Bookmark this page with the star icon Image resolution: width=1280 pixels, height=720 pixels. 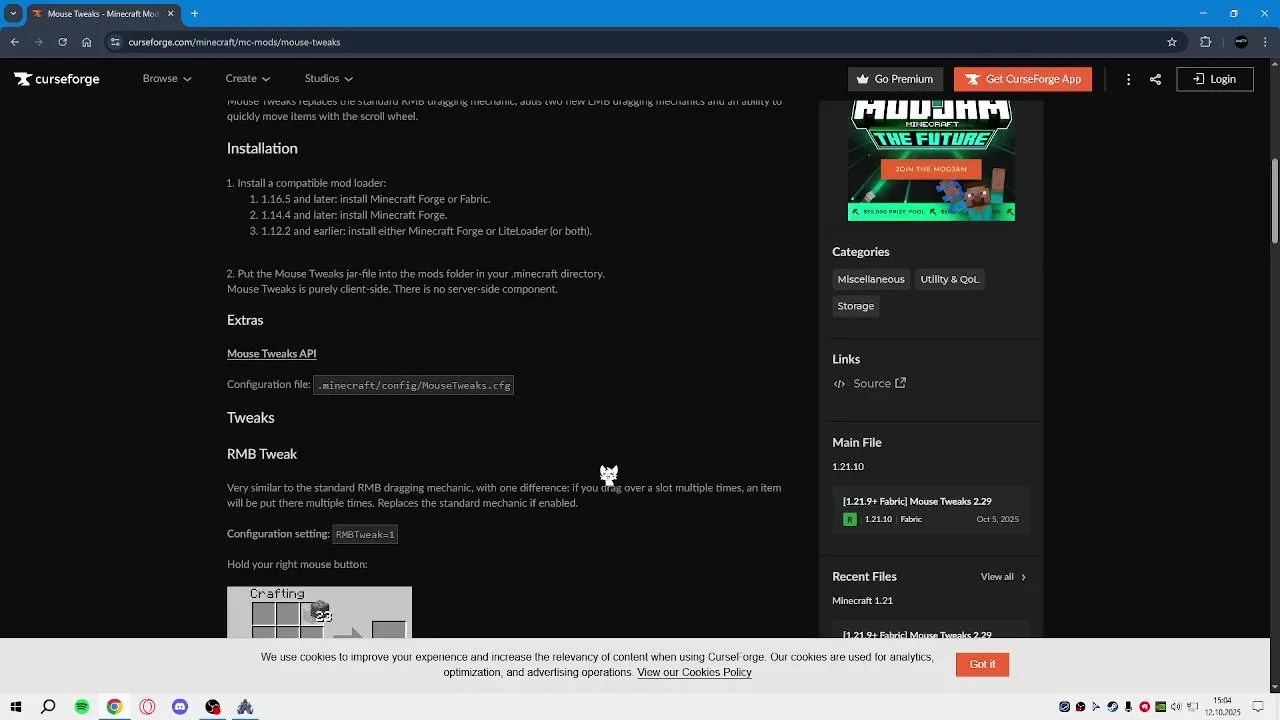(x=1172, y=42)
